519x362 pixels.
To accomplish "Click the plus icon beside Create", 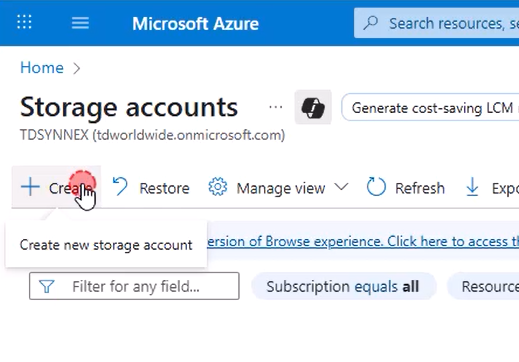I will click(30, 187).
